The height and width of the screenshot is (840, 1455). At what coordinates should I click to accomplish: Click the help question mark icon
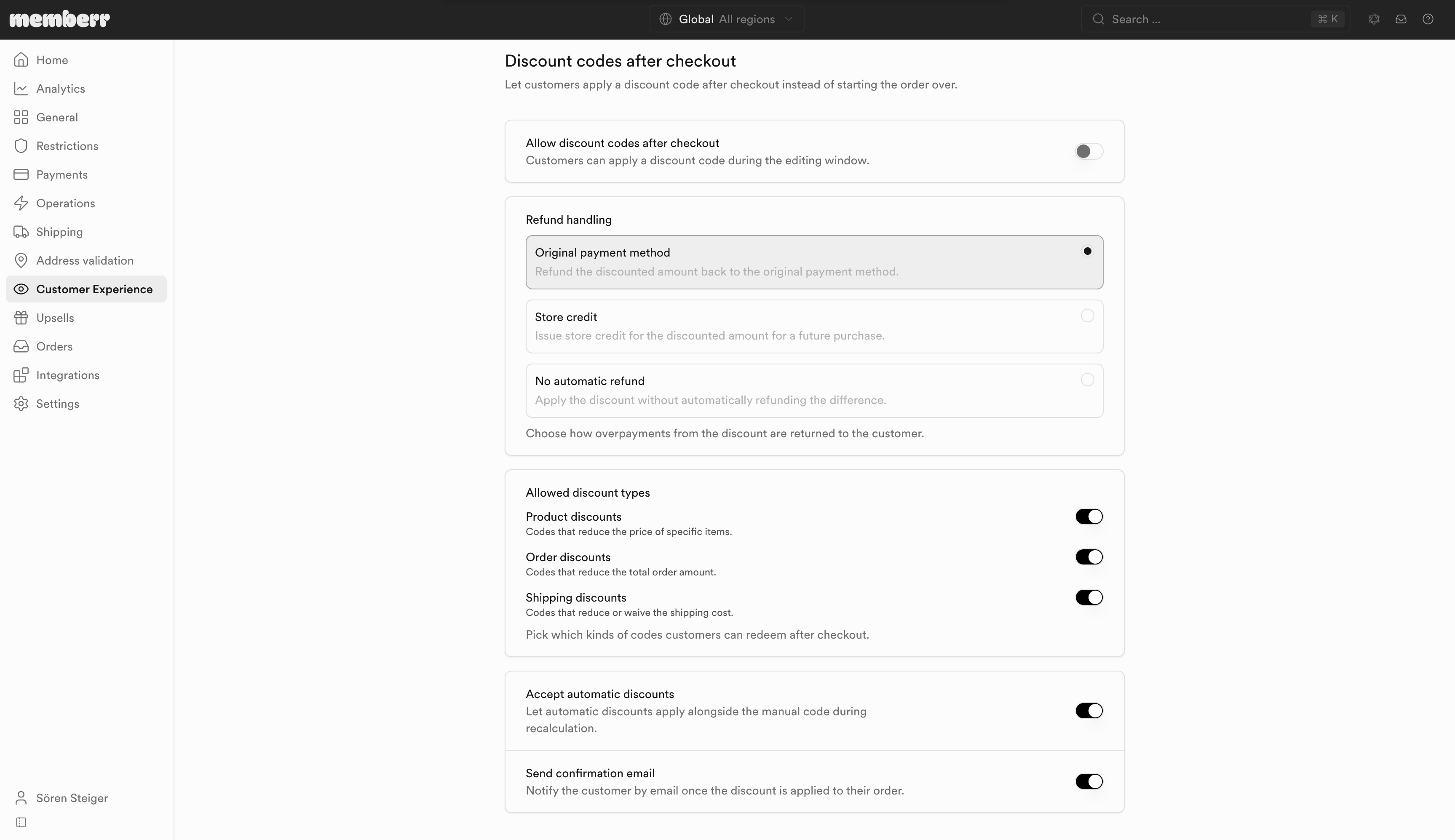click(1428, 19)
